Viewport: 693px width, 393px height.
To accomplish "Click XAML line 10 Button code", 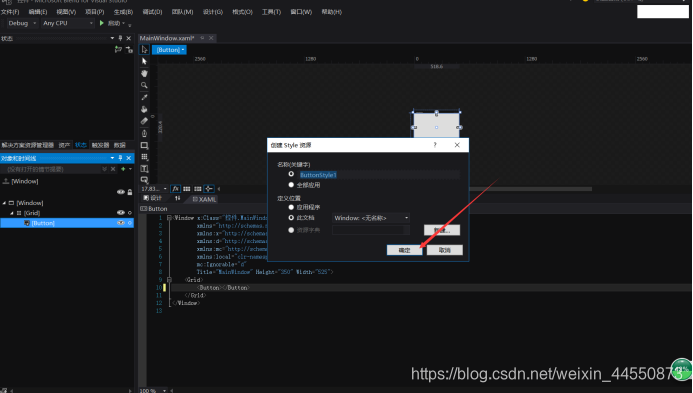I will (223, 287).
